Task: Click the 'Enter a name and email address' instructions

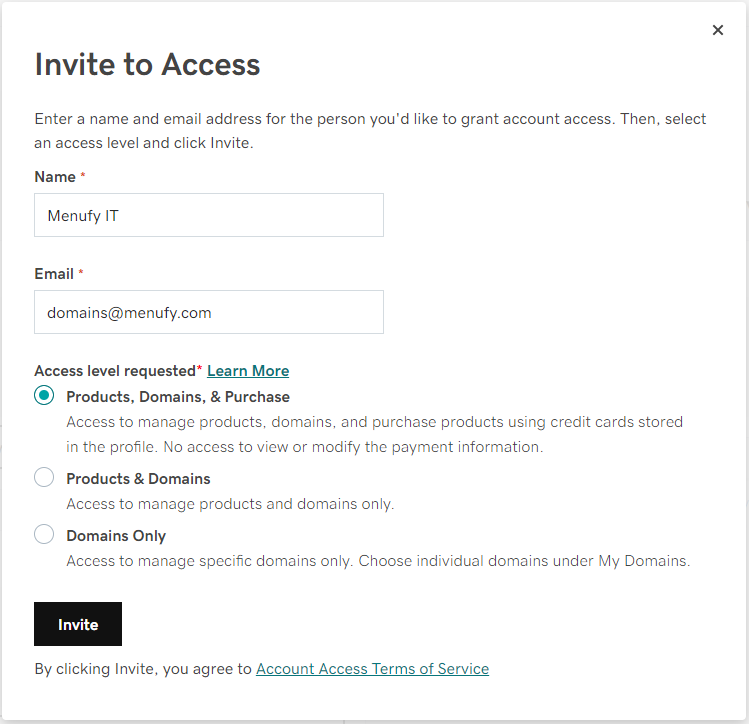Action: coord(370,131)
